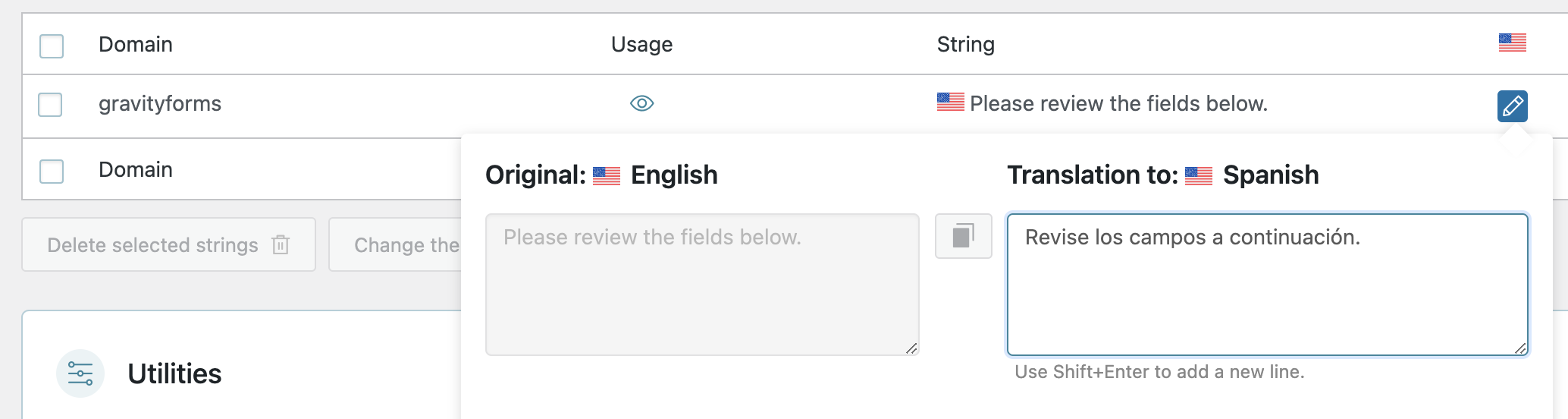The width and height of the screenshot is (1568, 419).
Task: Check the select-all checkbox in header row
Action: (x=52, y=46)
